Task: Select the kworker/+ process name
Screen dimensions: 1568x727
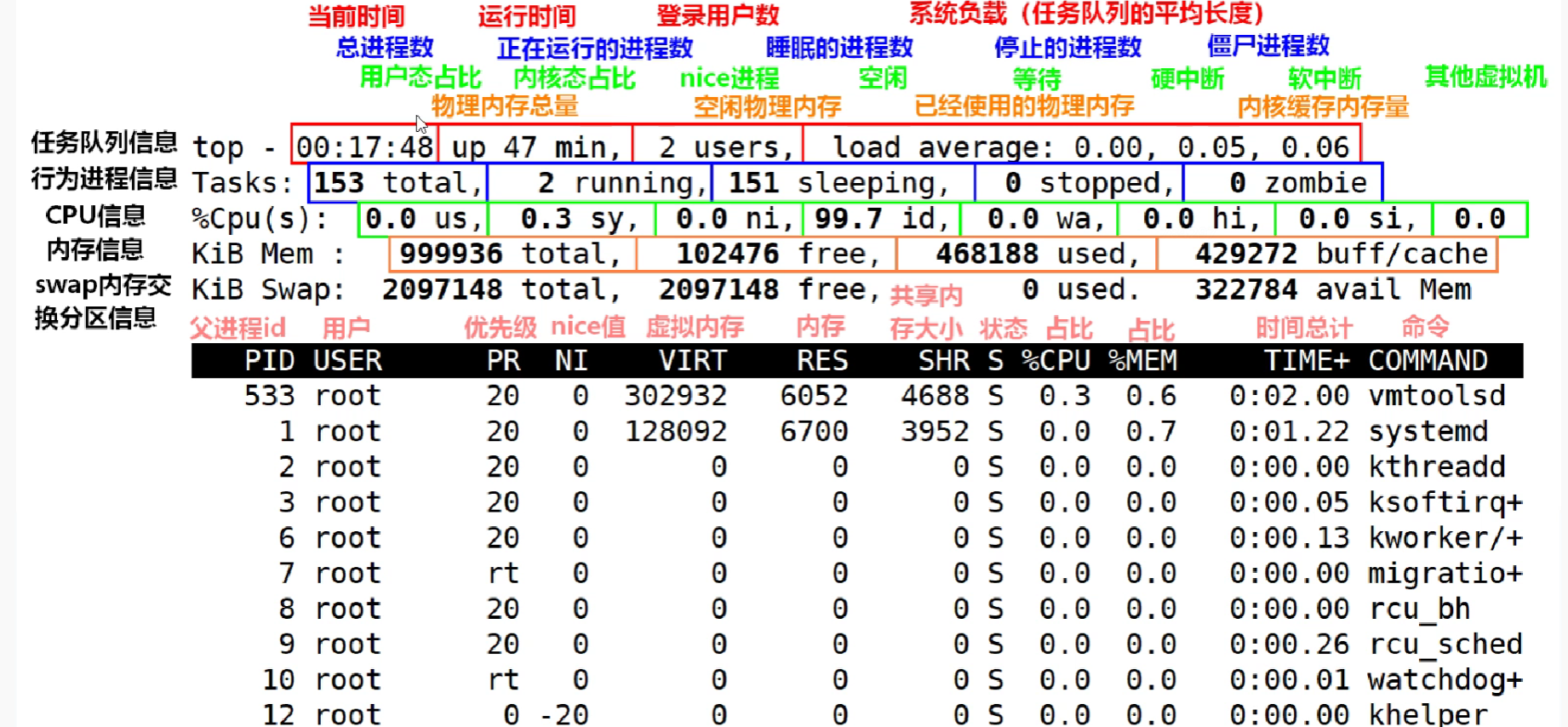Action: pyautogui.click(x=1445, y=538)
